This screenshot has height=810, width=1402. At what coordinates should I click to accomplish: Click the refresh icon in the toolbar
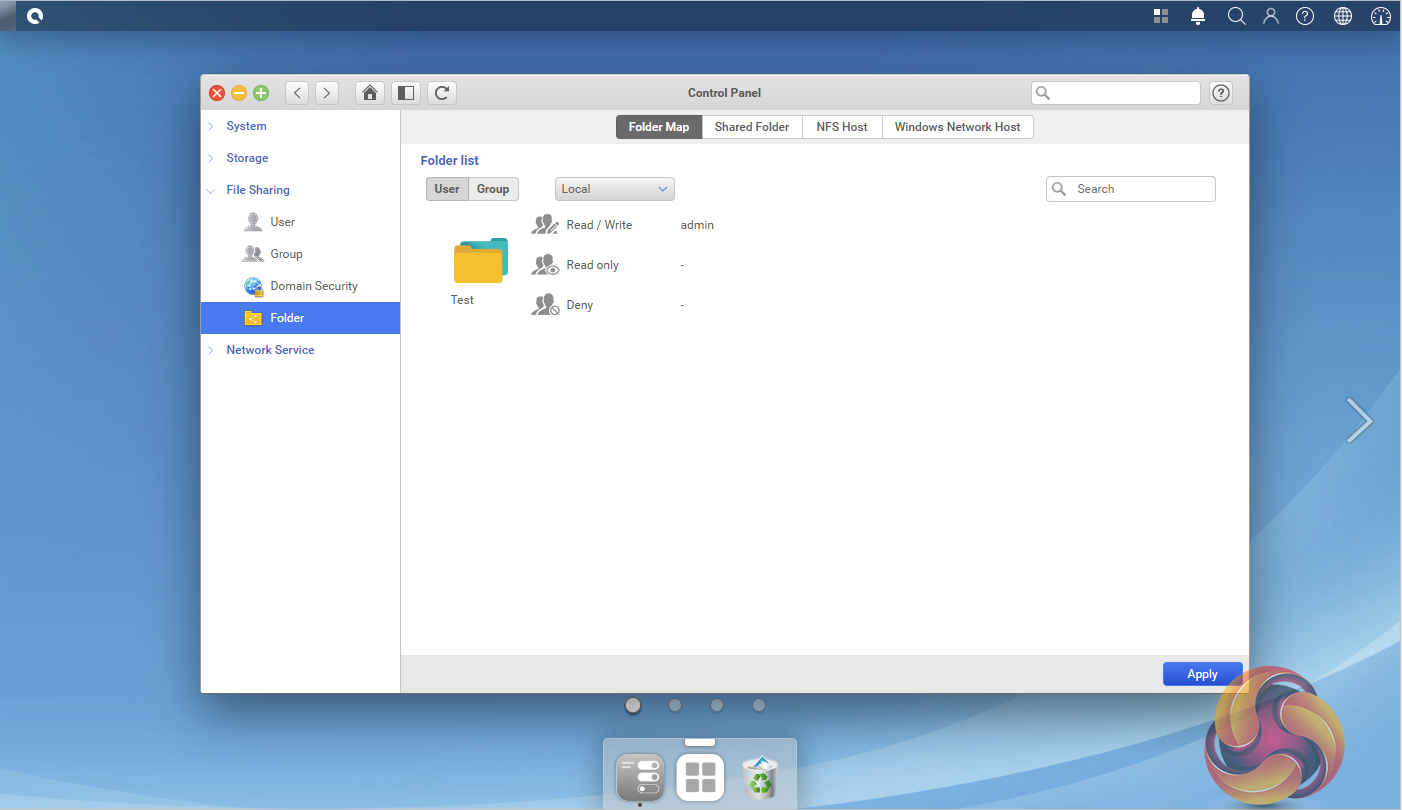[x=442, y=93]
